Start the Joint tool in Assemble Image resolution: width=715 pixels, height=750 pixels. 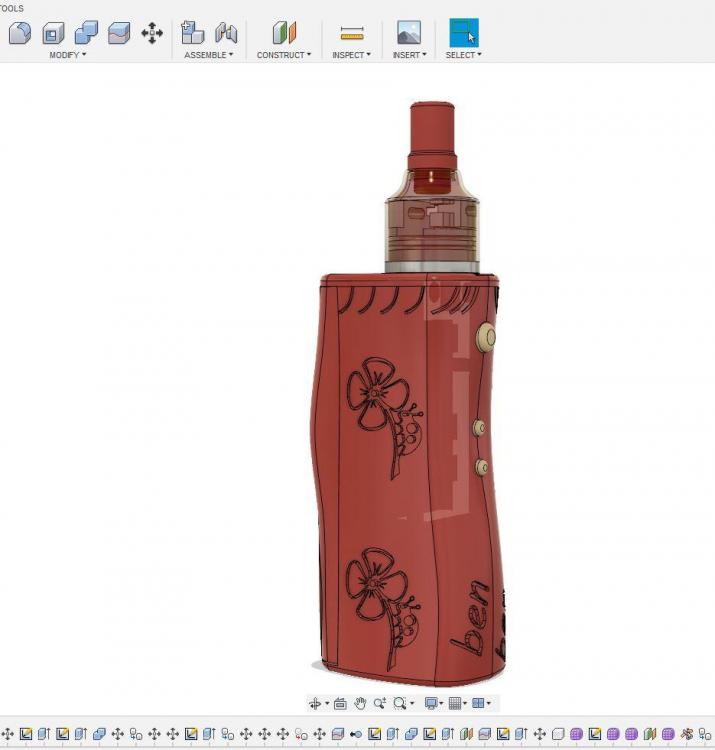point(226,33)
